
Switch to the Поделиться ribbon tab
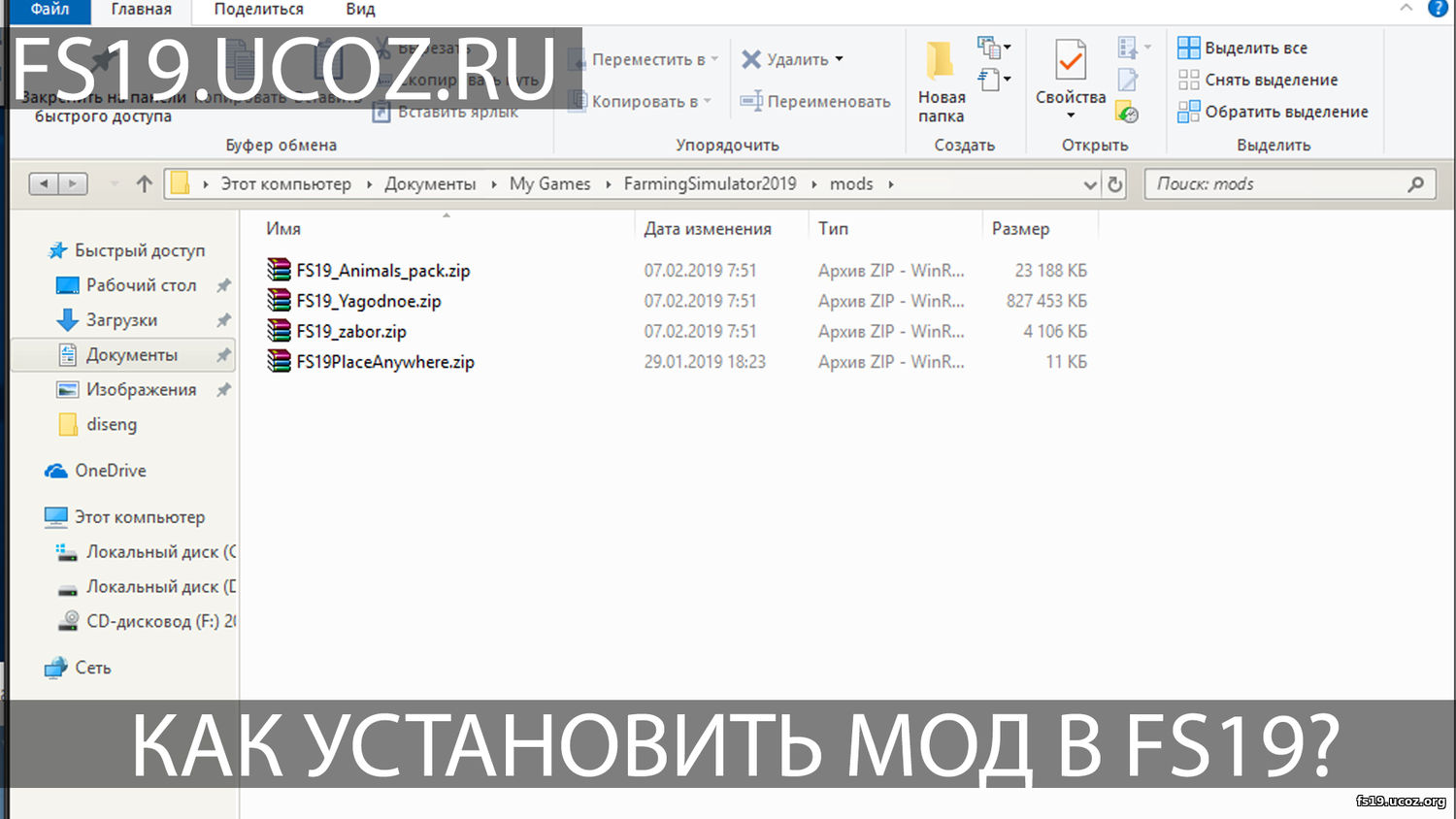(x=258, y=10)
